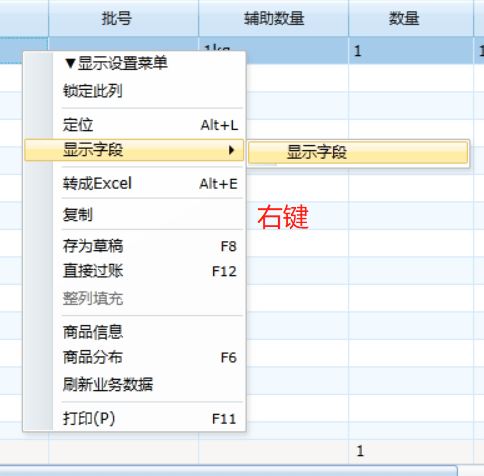The image size is (484, 476).
Task: Open 商品信息 from context menu
Action: 134,332
